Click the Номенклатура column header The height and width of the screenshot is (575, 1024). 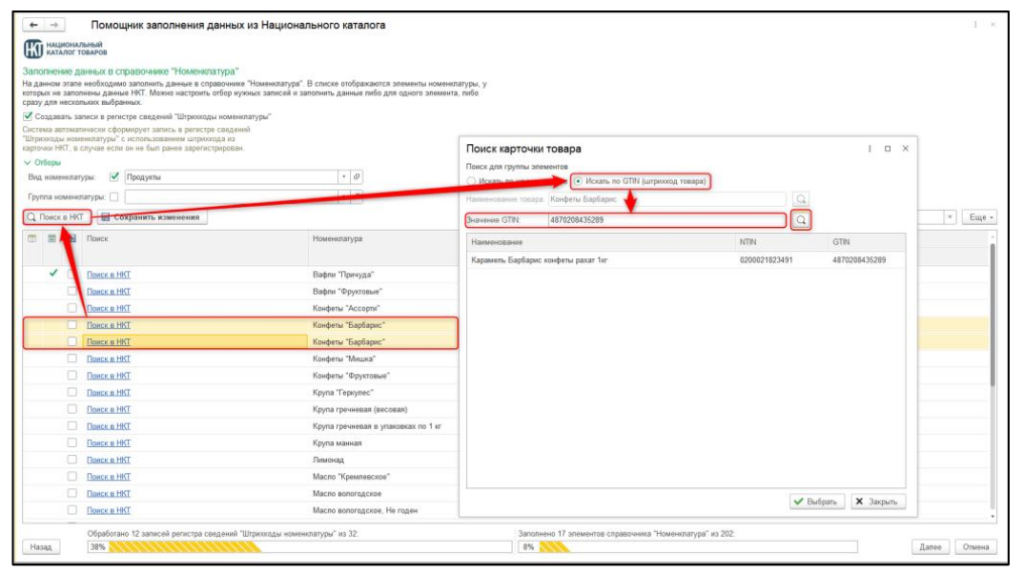[337, 240]
